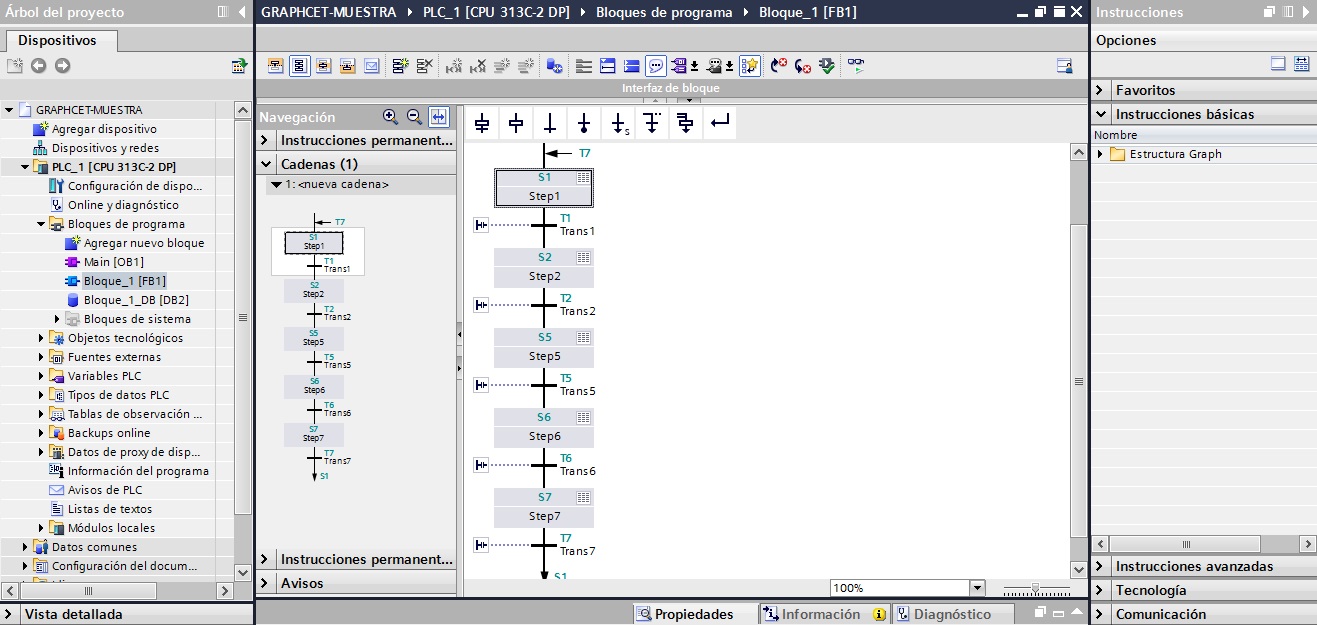Insert a new step and transition element
Image resolution: width=1317 pixels, height=625 pixels.
pos(482,122)
